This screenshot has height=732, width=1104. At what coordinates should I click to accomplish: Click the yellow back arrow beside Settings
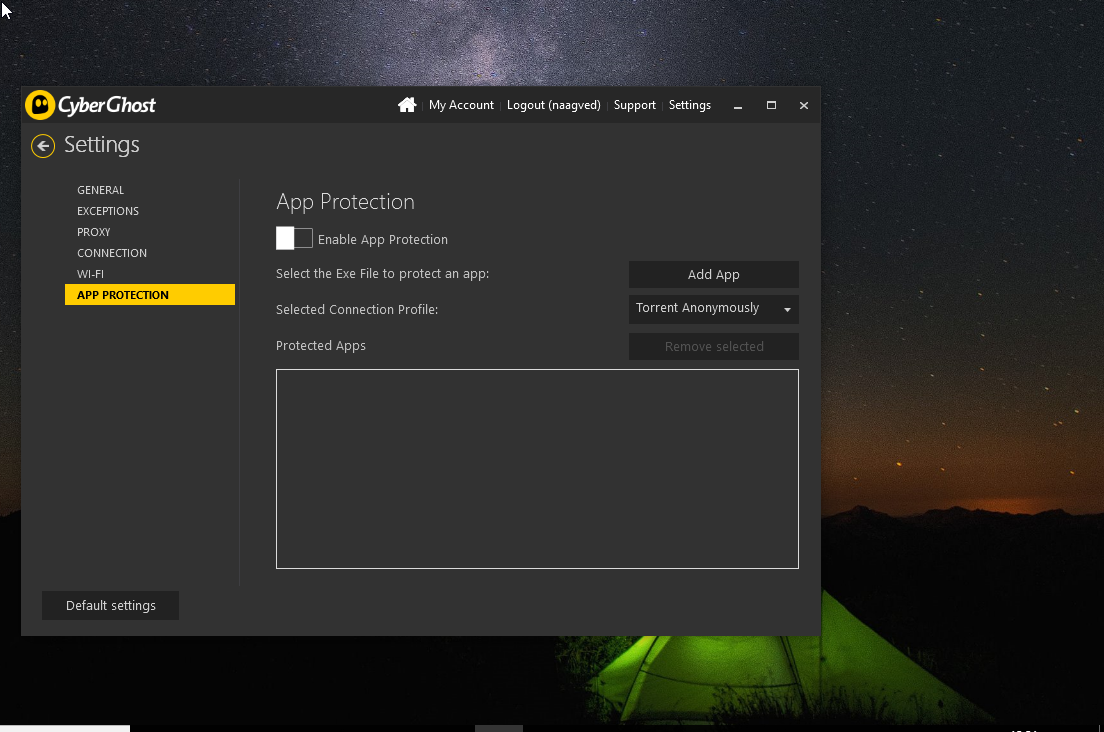[x=43, y=146]
